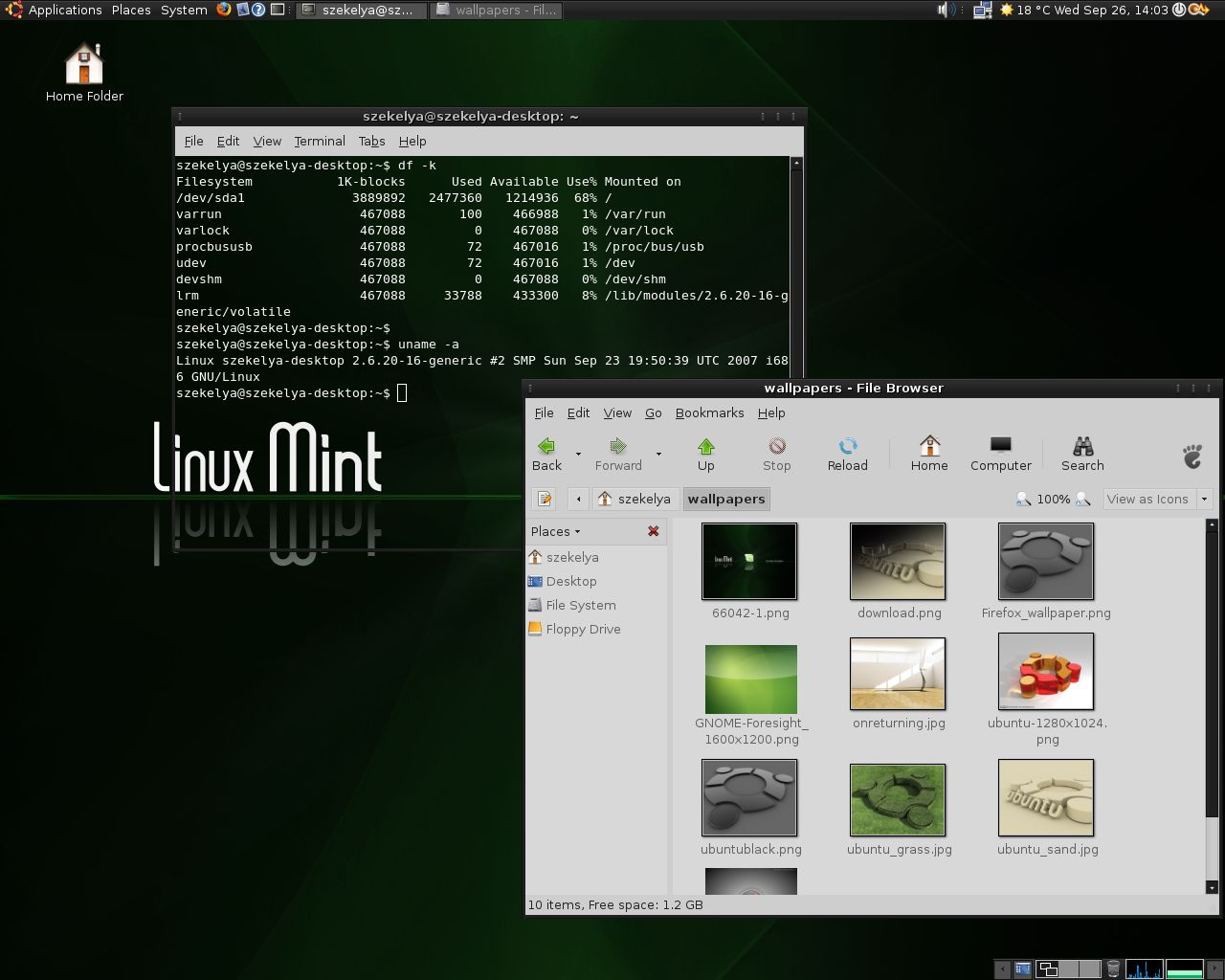1225x980 pixels.
Task: Open terminal Help menu
Action: 412,141
